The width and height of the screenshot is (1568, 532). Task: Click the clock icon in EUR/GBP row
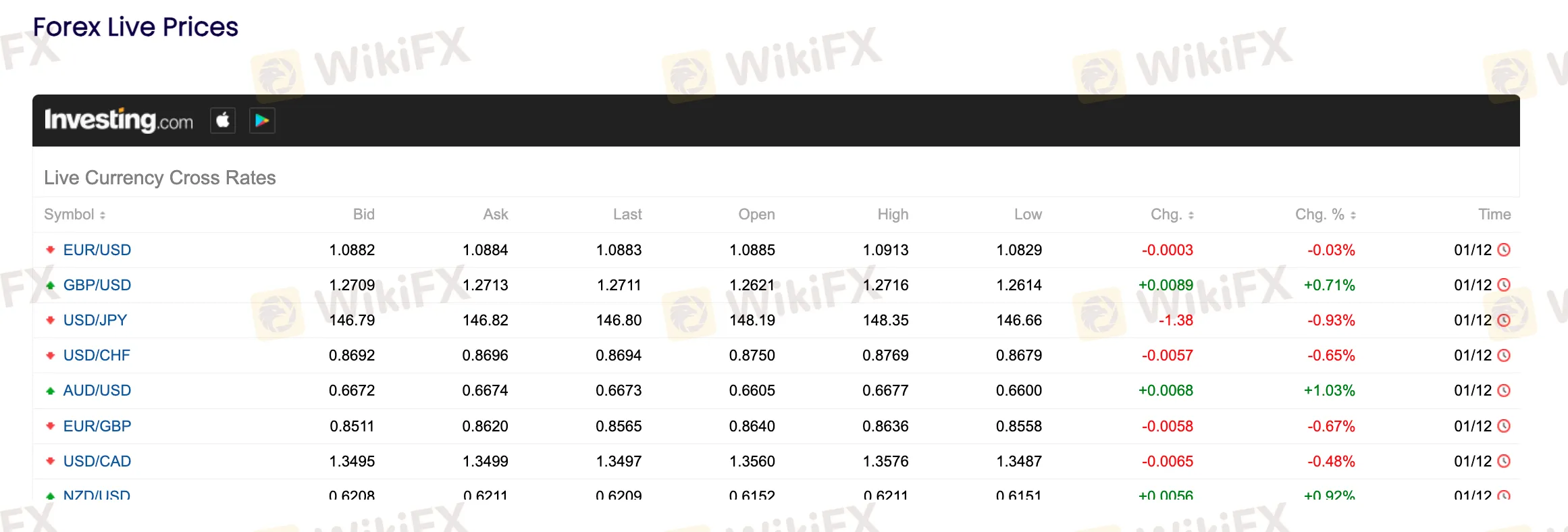coord(1504,426)
